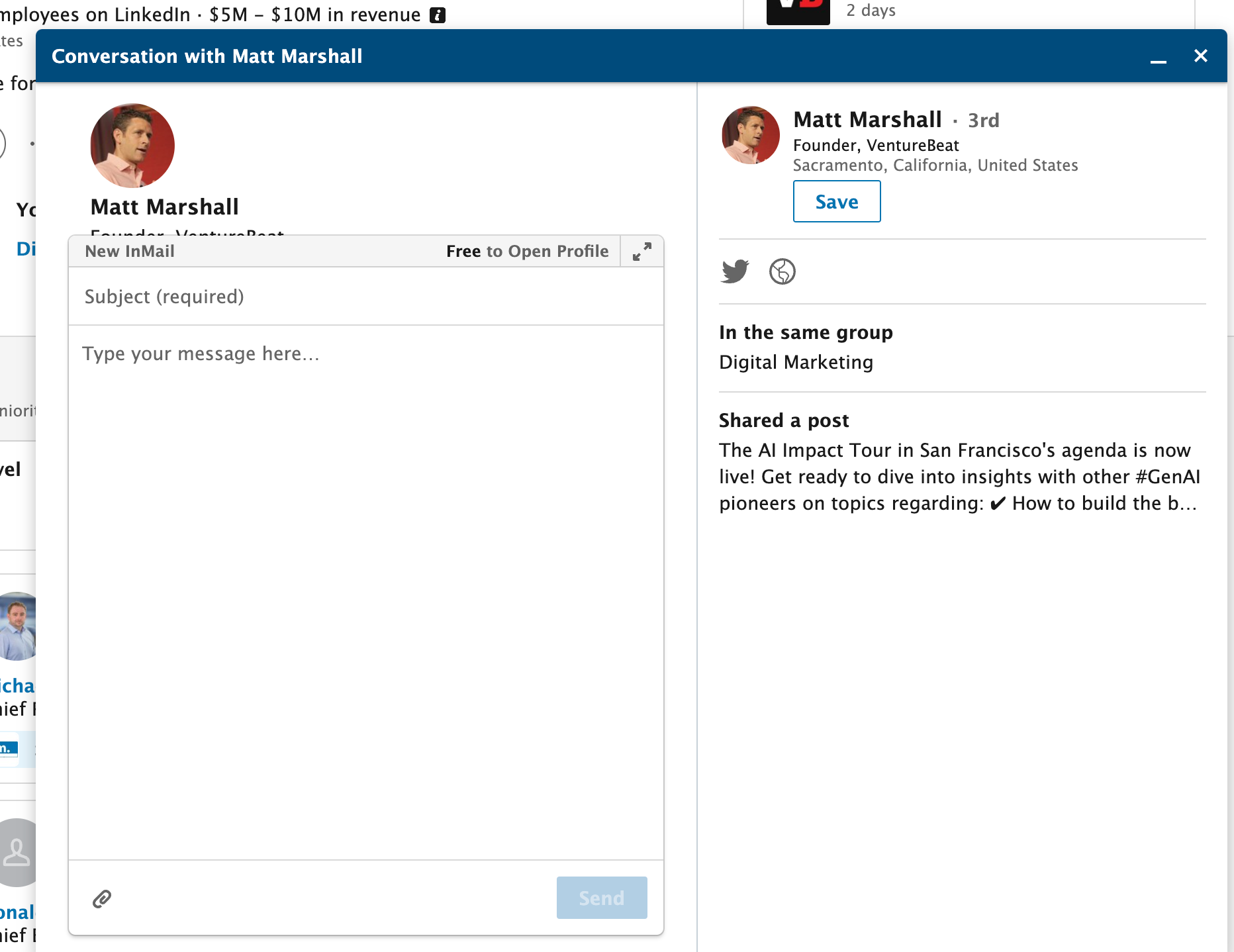Click the VentureBeat logo thumbnail in background
Image resolution: width=1234 pixels, height=952 pixels.
coord(798,11)
